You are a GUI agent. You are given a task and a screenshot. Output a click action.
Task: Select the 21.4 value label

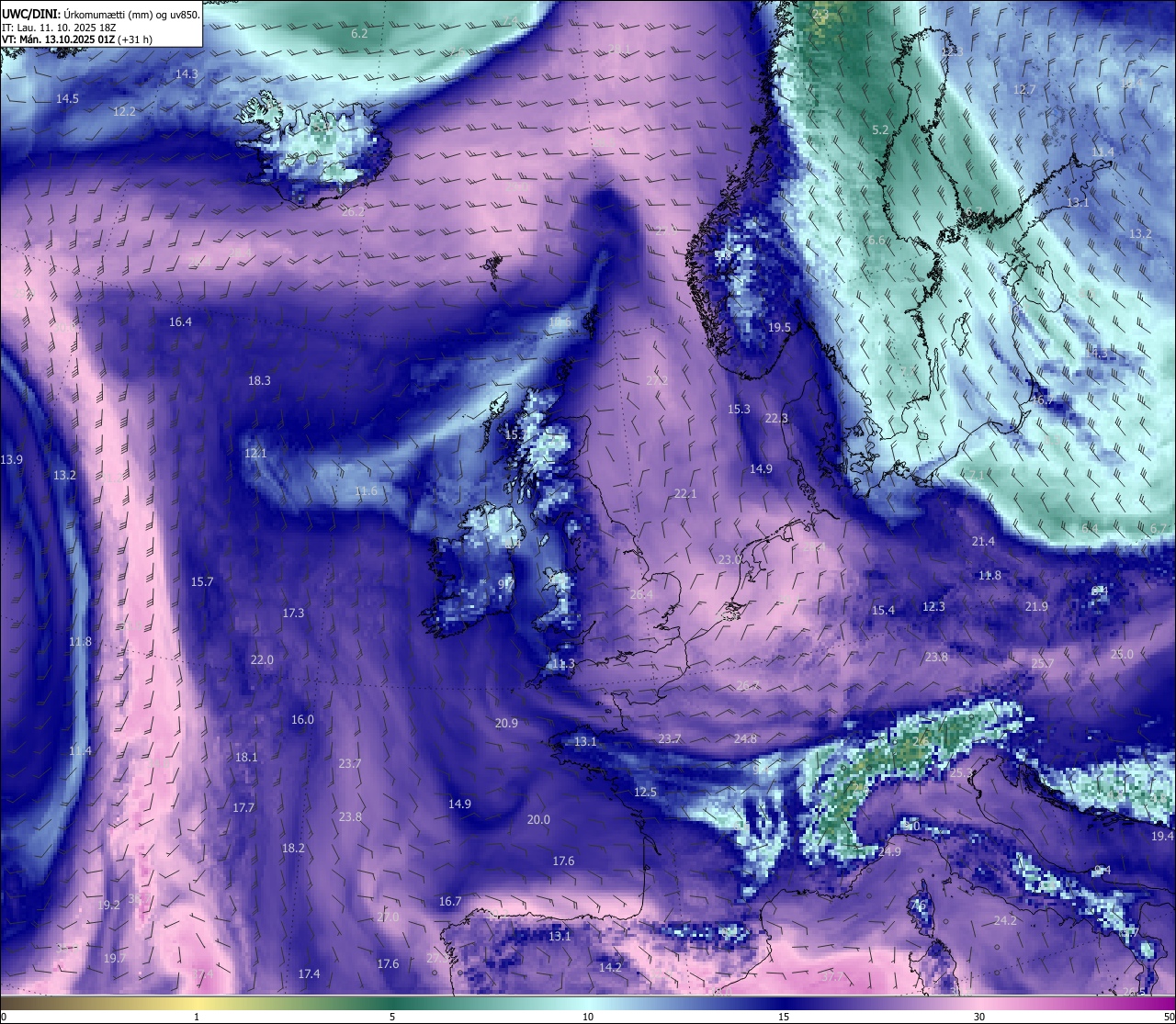(x=983, y=542)
